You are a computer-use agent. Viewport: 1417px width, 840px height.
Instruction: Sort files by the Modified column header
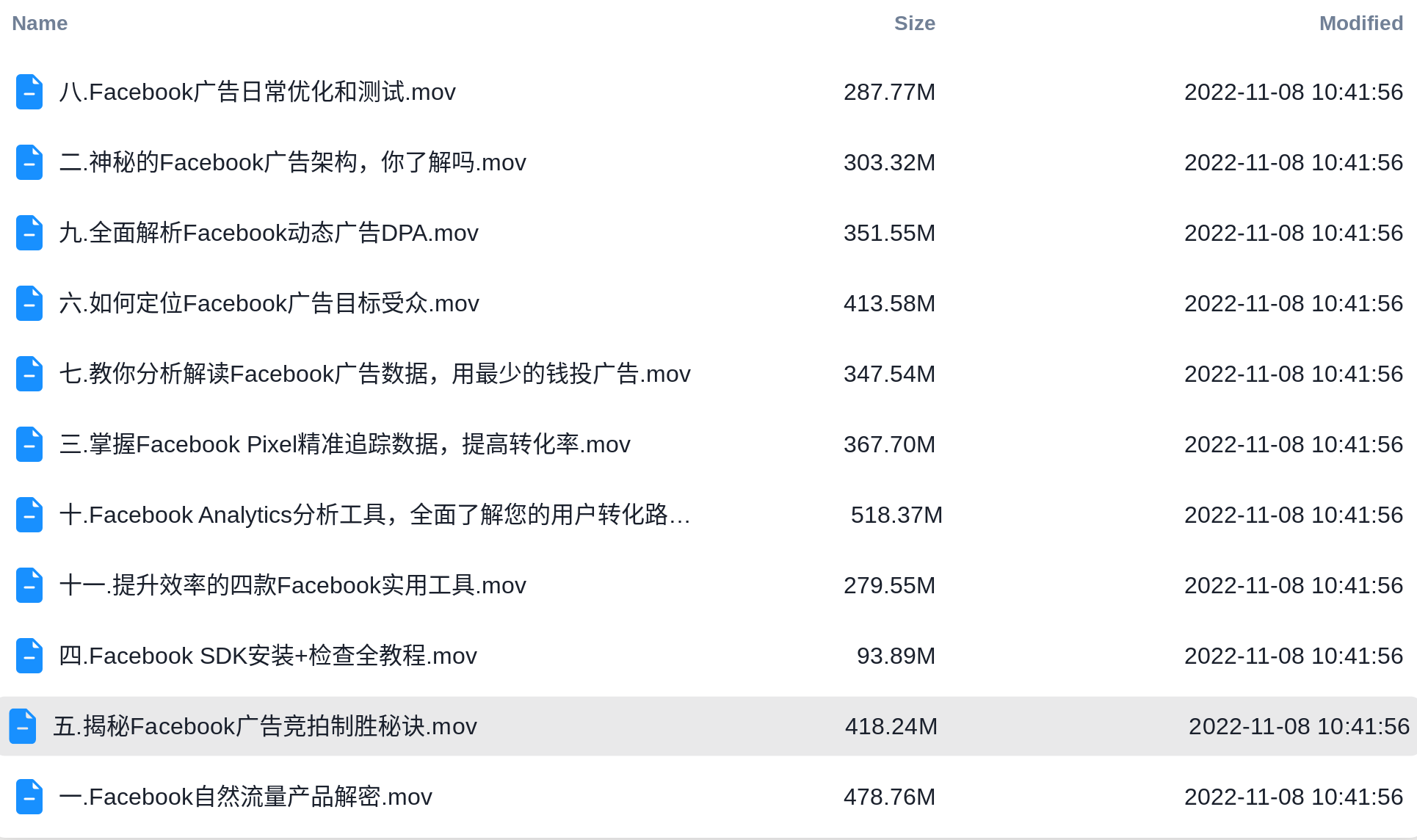[x=1360, y=23]
